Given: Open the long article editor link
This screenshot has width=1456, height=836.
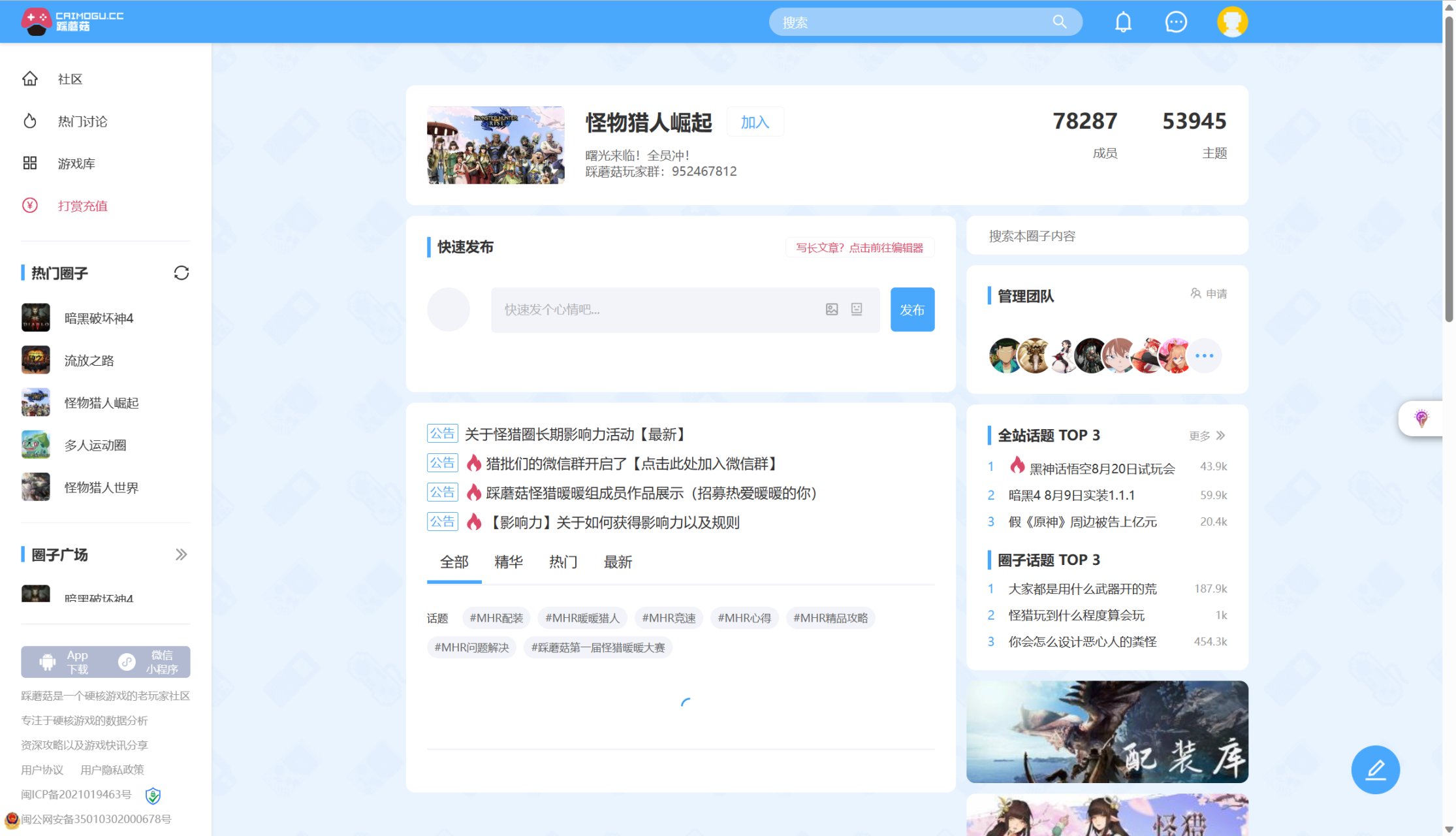Looking at the screenshot, I should [859, 248].
